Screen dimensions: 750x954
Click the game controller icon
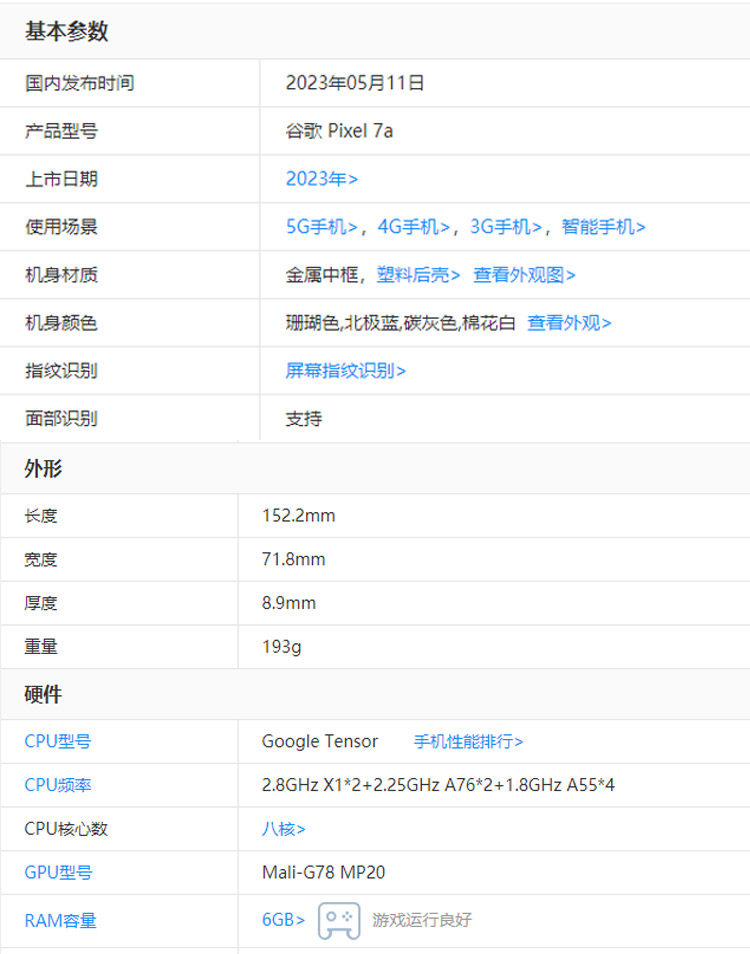pos(339,920)
